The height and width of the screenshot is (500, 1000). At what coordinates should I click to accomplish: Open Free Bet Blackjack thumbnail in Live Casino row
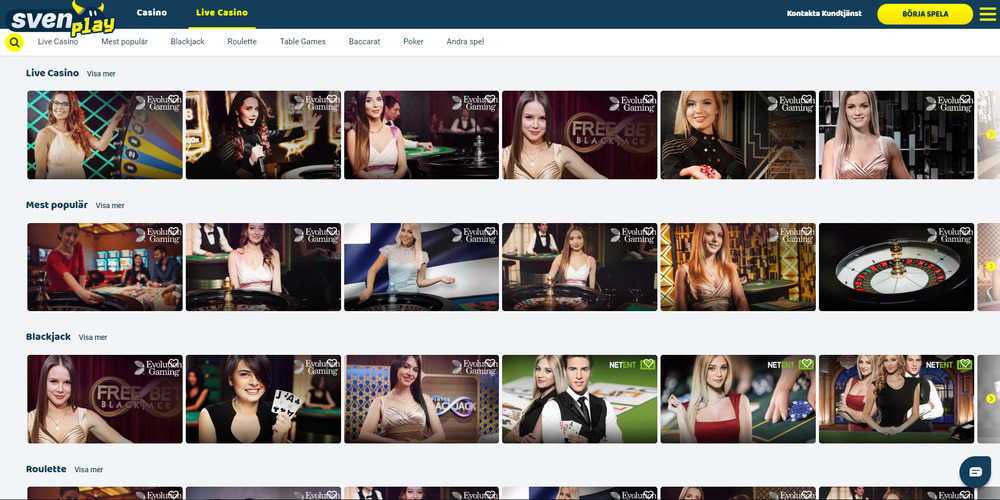pyautogui.click(x=580, y=135)
